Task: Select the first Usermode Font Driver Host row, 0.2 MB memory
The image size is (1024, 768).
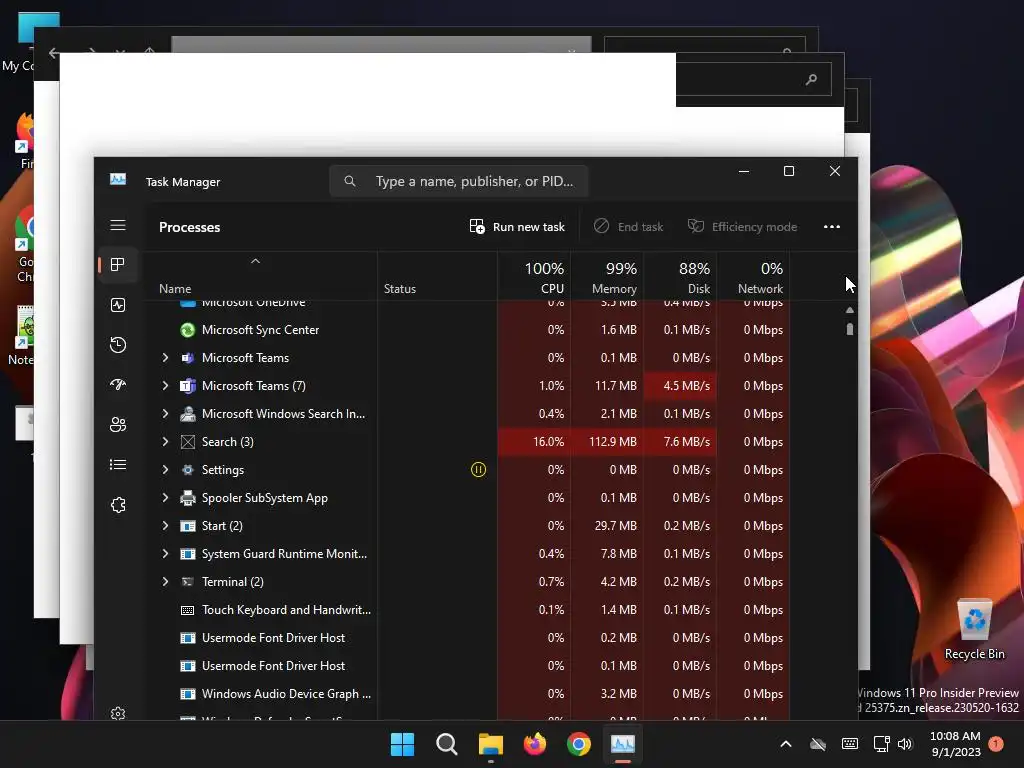Action: coord(466,637)
